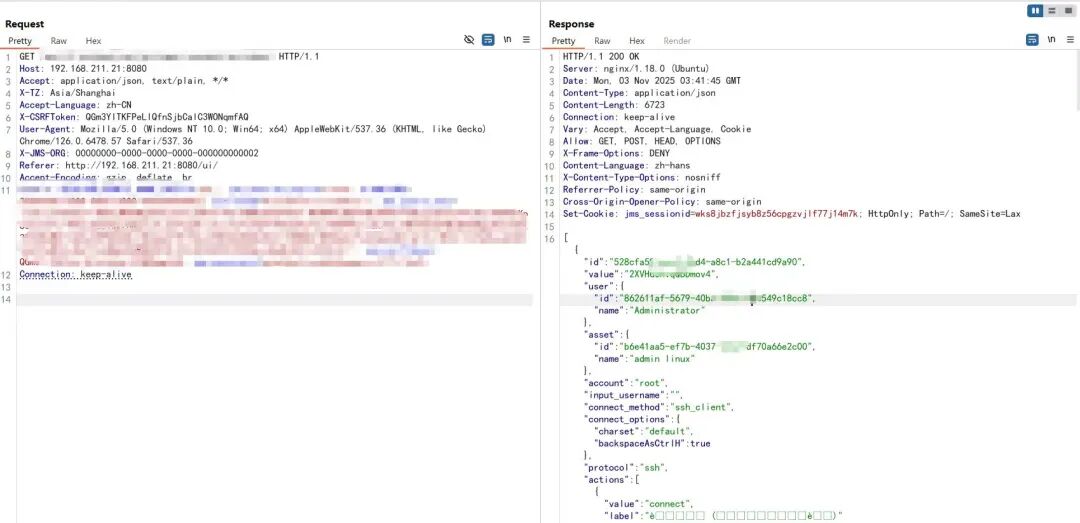Select the Raw tab in Request

(x=59, y=41)
